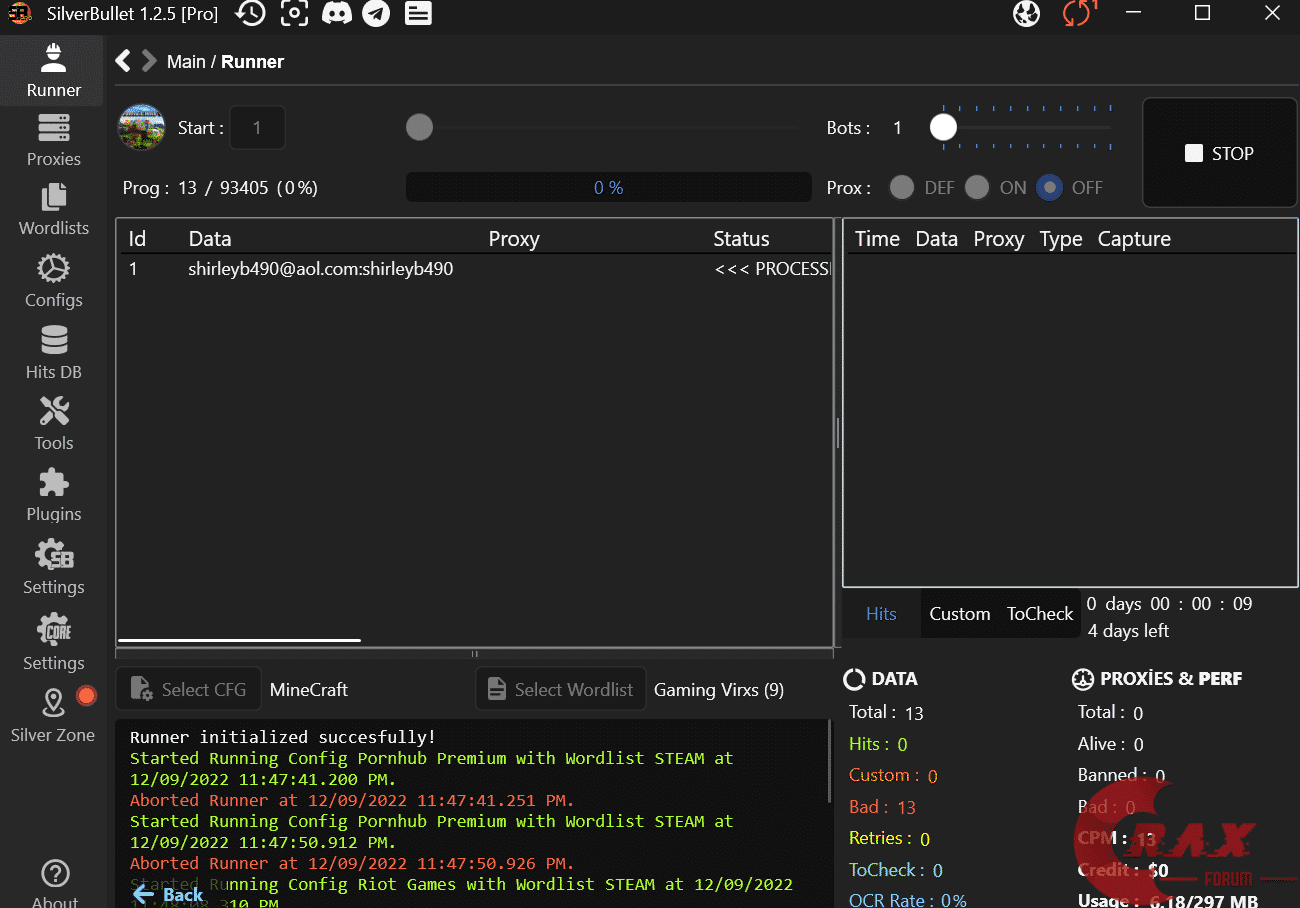This screenshot has height=908, width=1300.
Task: Open the Proxies section in the sidebar
Action: point(53,141)
